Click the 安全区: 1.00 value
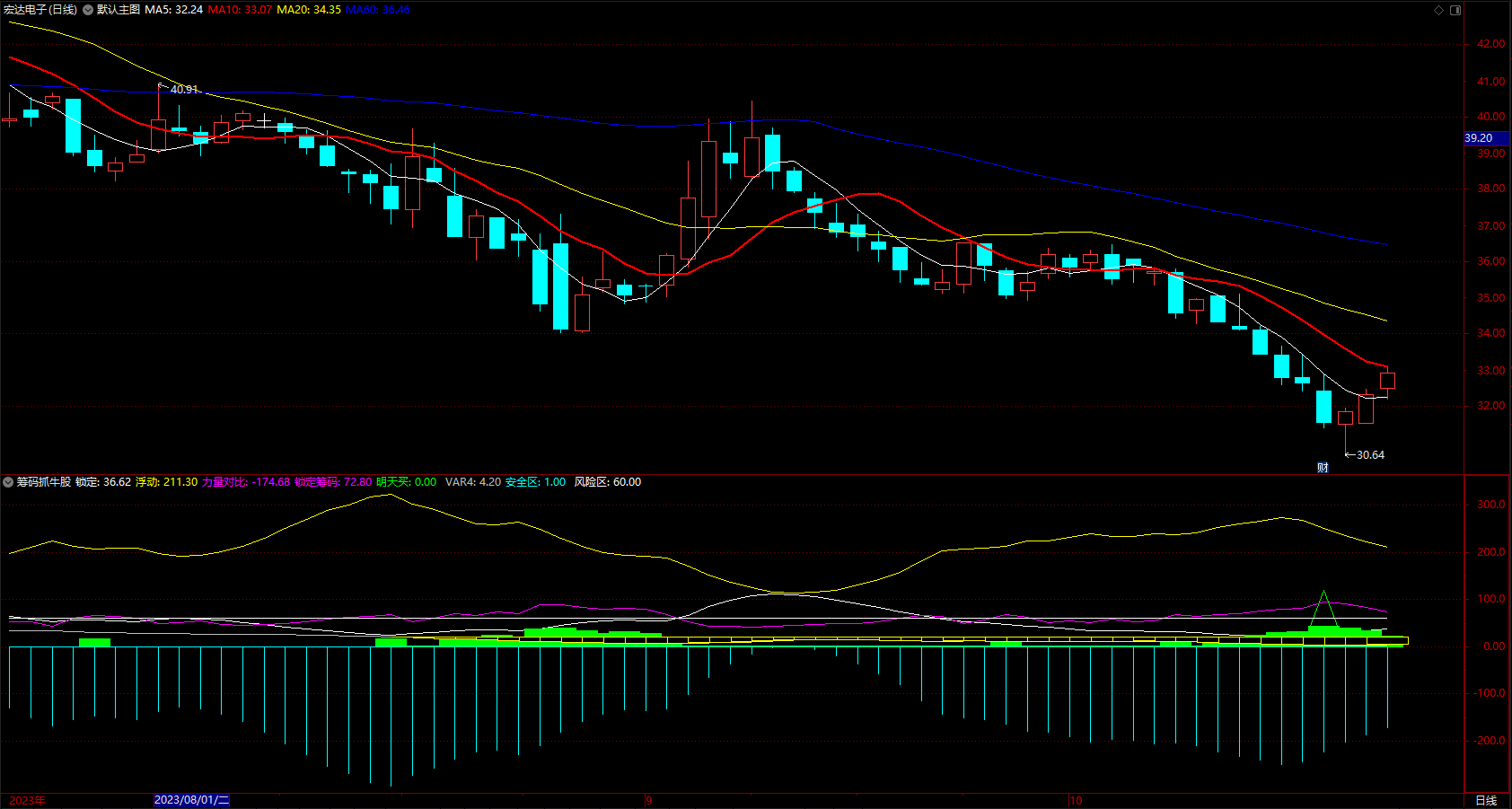Viewport: 1512px width, 809px height. coord(536,482)
